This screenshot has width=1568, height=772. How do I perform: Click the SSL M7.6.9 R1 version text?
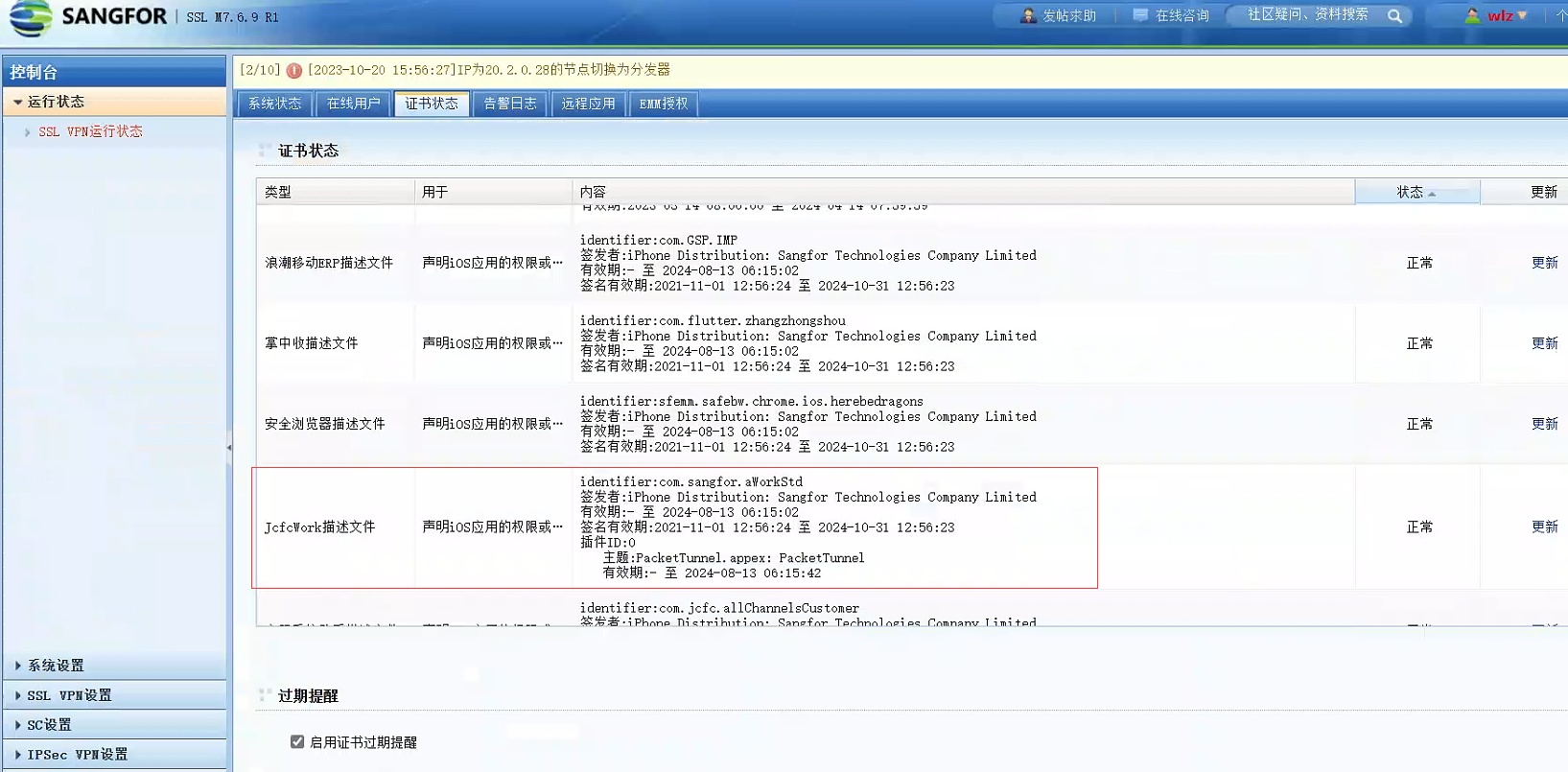232,17
